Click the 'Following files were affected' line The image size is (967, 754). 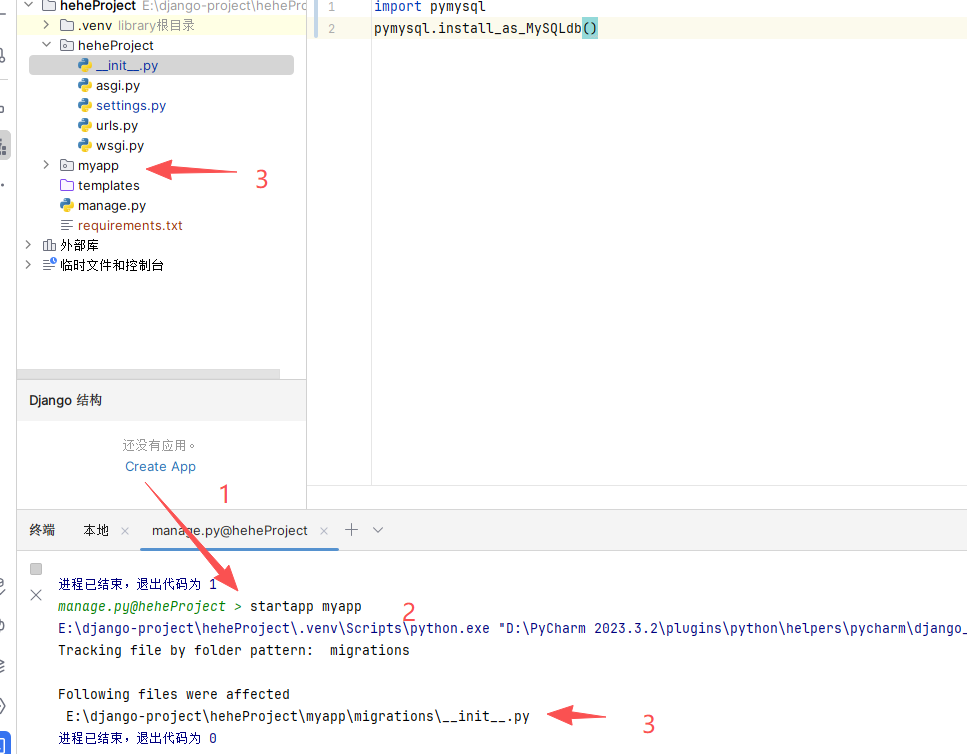click(x=174, y=694)
